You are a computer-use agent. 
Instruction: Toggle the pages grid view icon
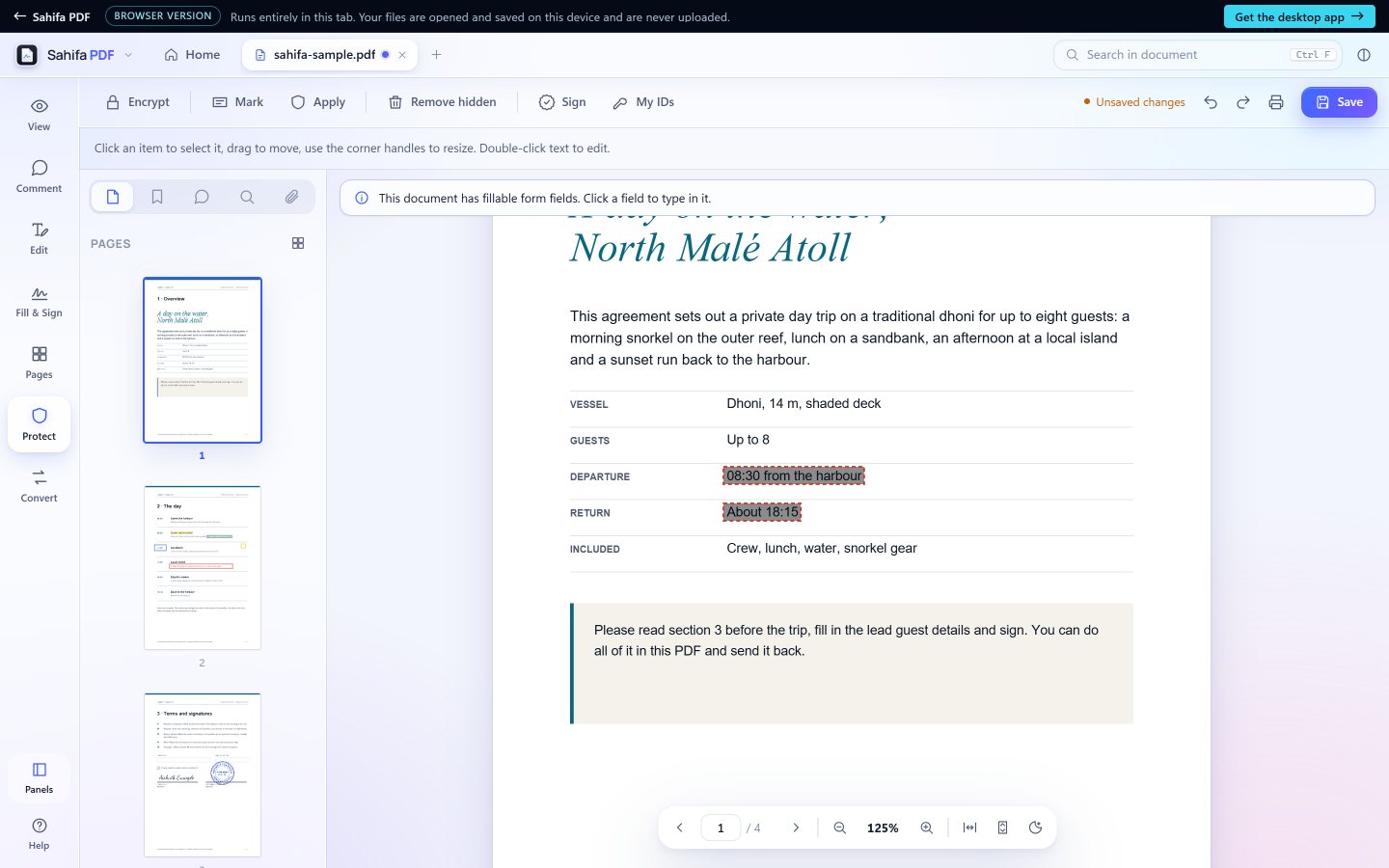point(298,243)
